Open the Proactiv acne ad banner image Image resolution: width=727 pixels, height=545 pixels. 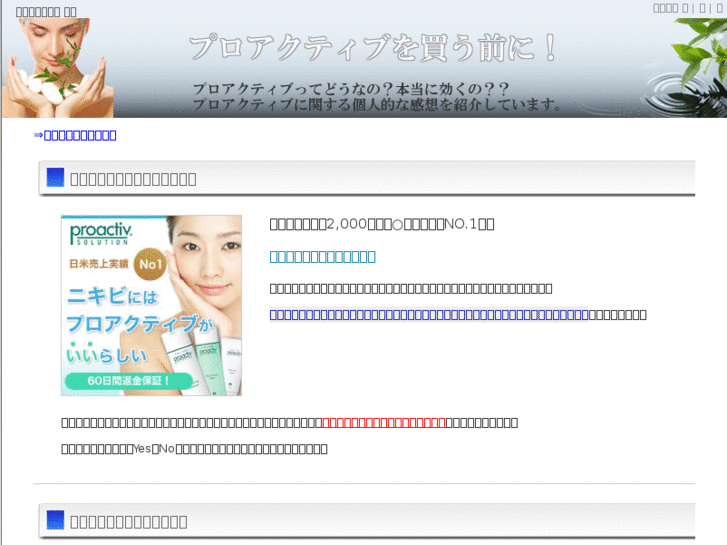(x=151, y=305)
